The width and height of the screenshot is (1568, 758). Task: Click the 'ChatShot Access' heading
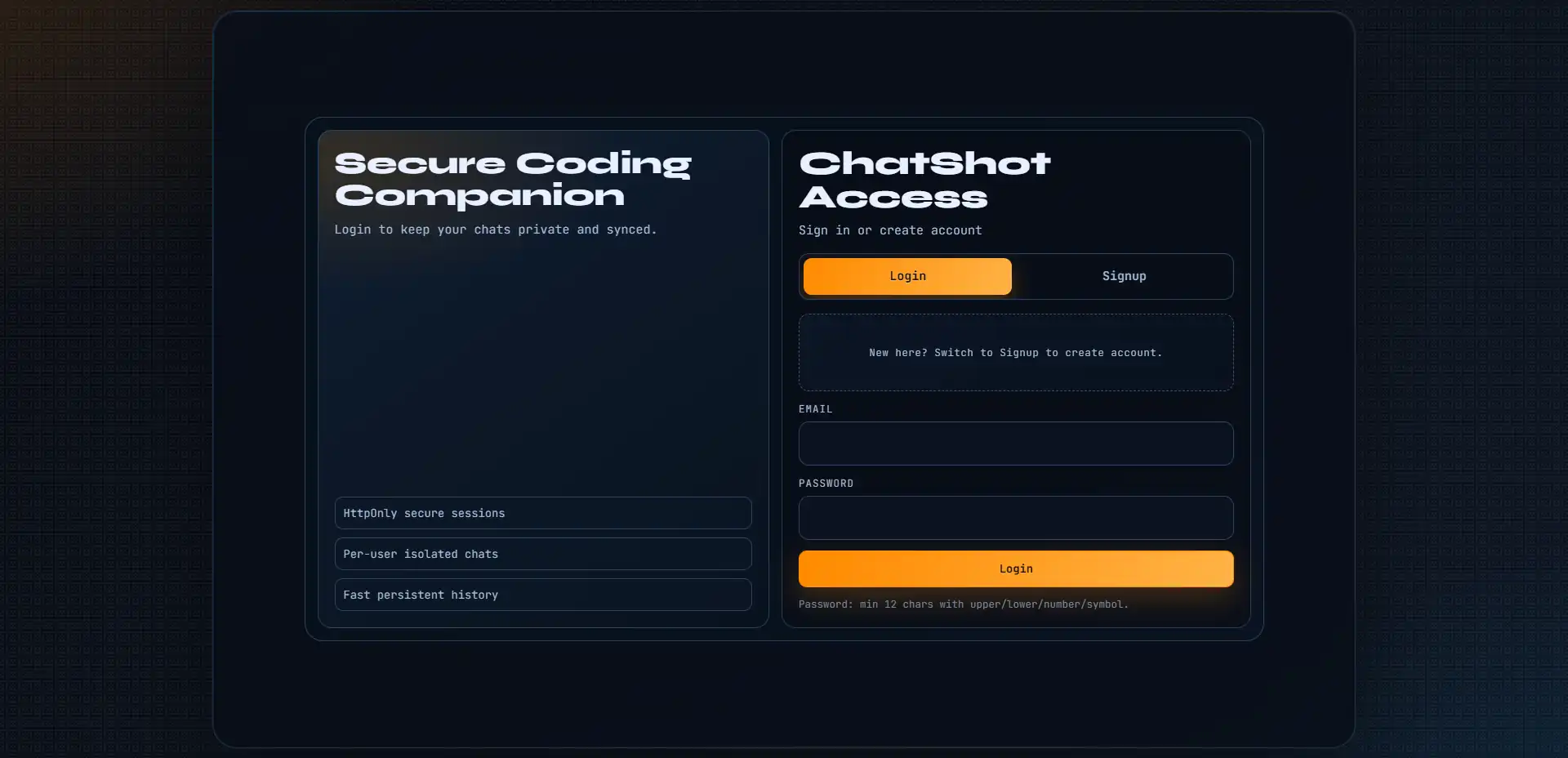point(924,180)
